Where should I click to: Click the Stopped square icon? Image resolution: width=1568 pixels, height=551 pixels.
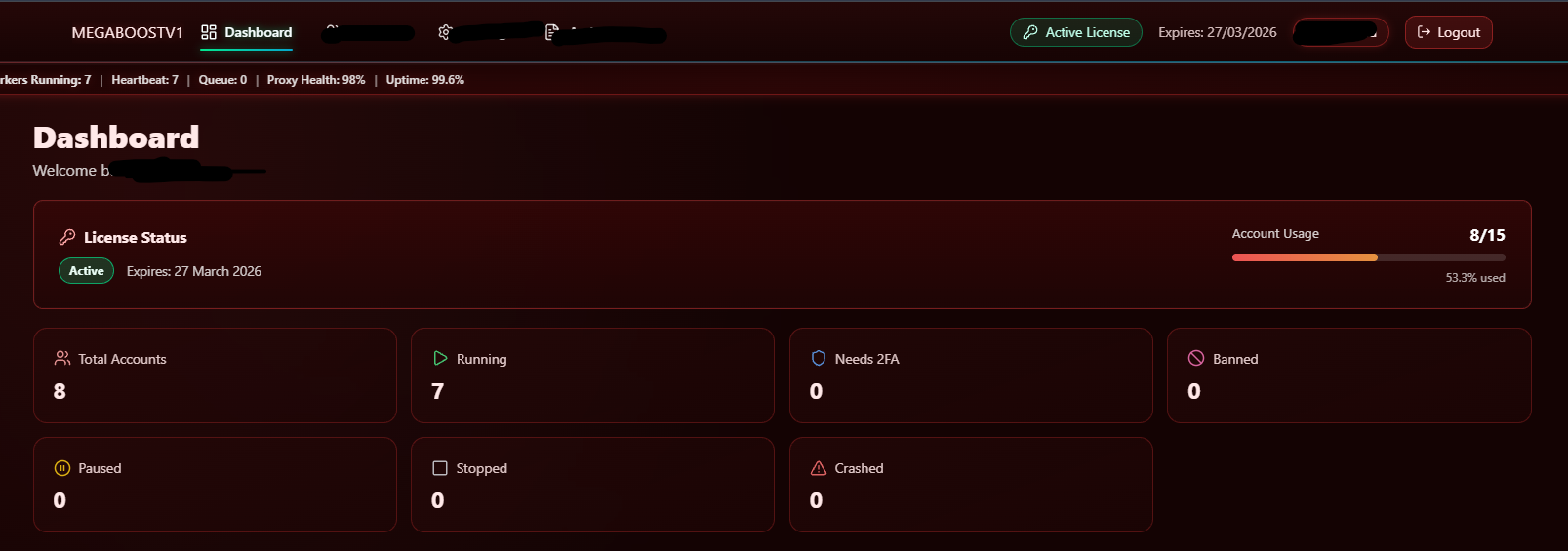click(440, 468)
